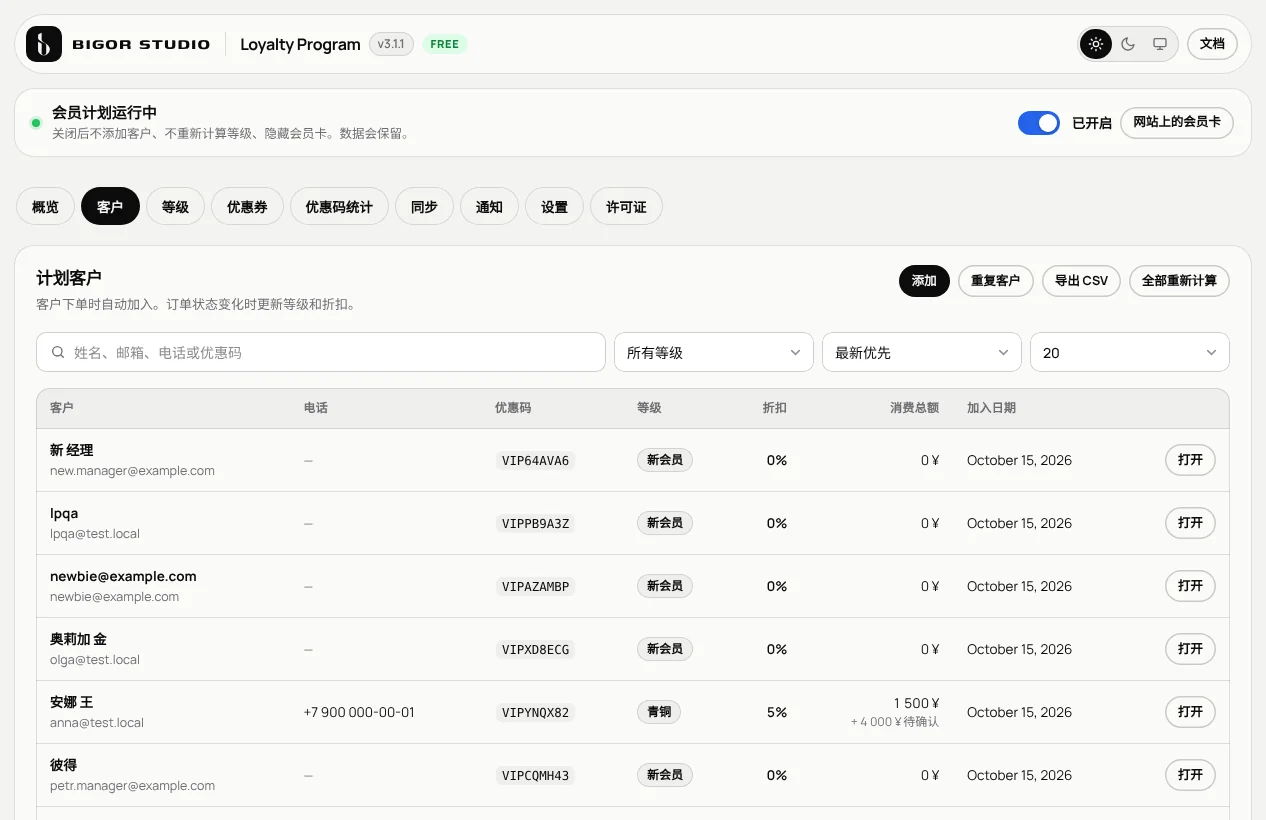This screenshot has width=1266, height=820.
Task: Click the 客户 column header
Action: pyautogui.click(x=62, y=408)
